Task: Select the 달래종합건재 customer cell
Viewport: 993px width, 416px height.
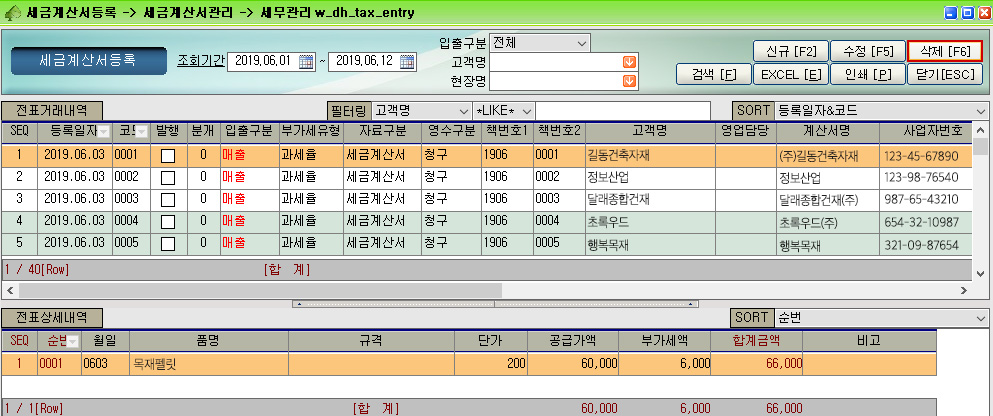Action: coord(650,199)
